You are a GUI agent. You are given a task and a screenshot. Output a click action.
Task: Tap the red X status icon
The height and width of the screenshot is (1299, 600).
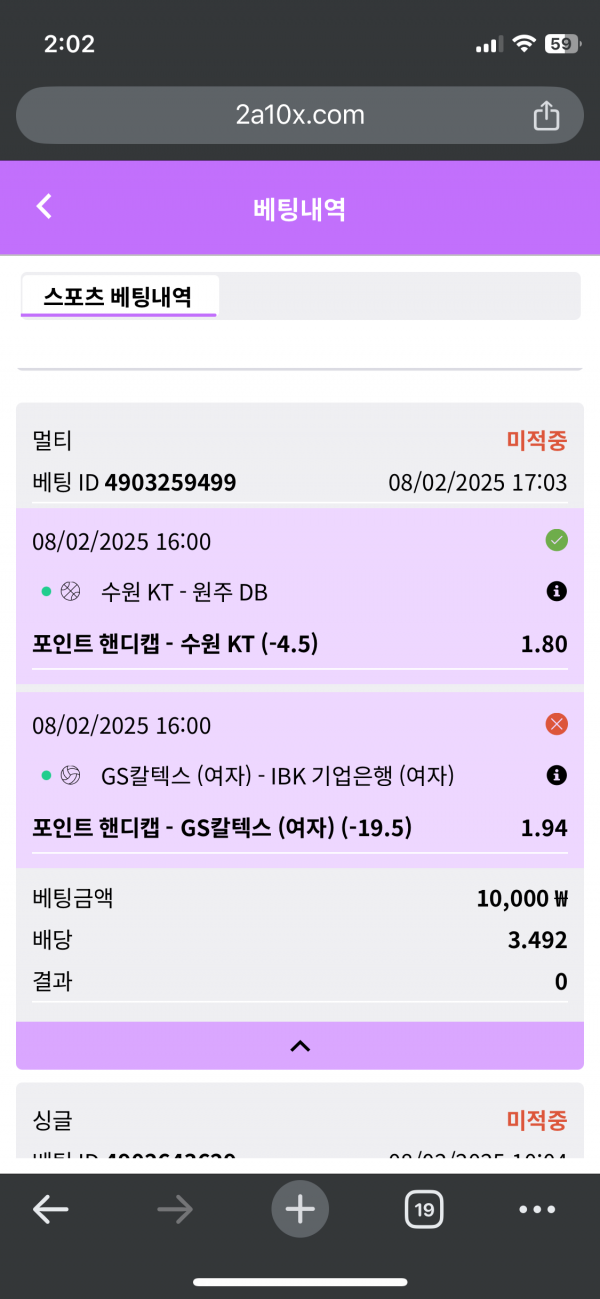pos(557,724)
